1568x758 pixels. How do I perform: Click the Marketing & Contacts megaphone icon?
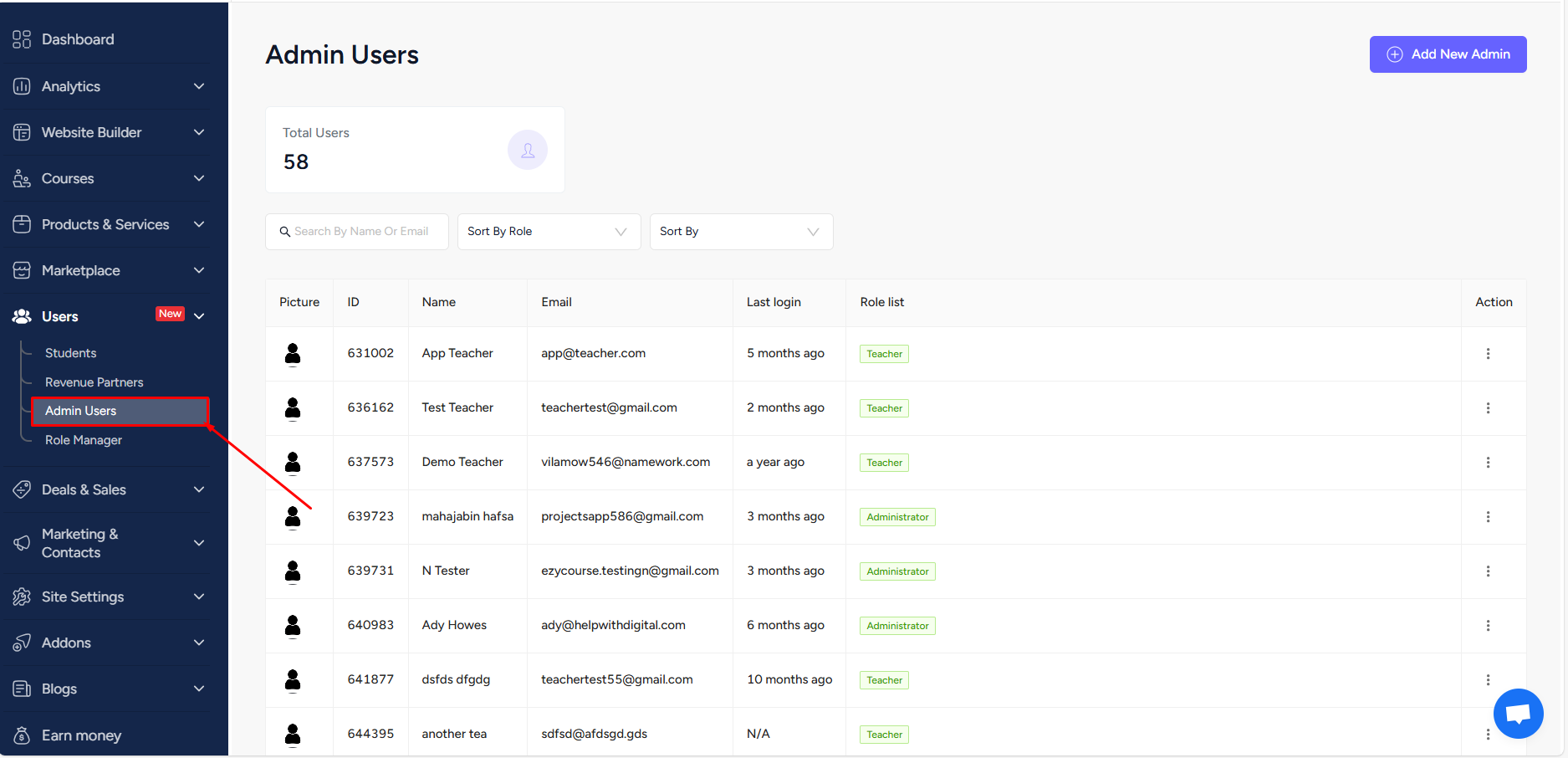(22, 543)
